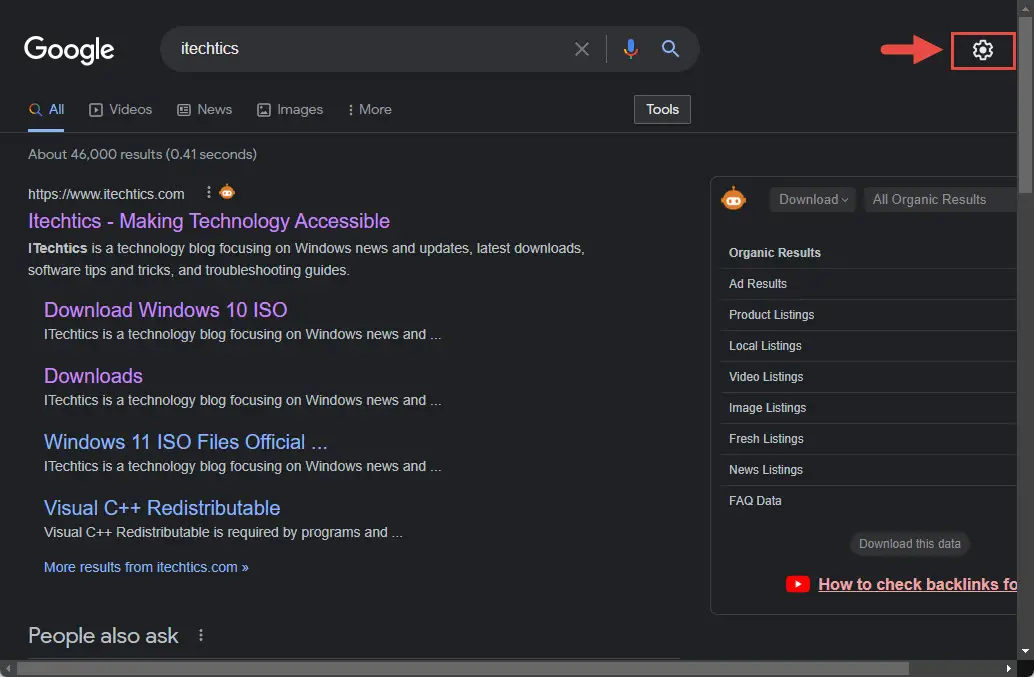
Task: Click the People also ask heading
Action: (x=103, y=635)
